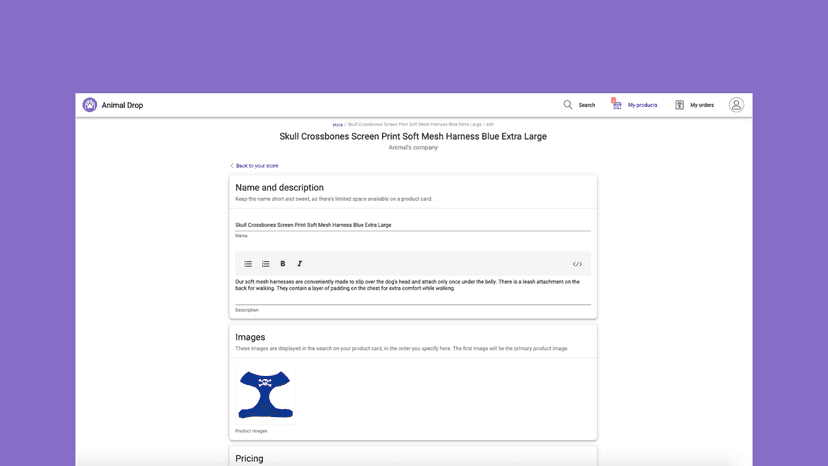
Task: Click the product name breadcrumb entry
Action: (415, 125)
